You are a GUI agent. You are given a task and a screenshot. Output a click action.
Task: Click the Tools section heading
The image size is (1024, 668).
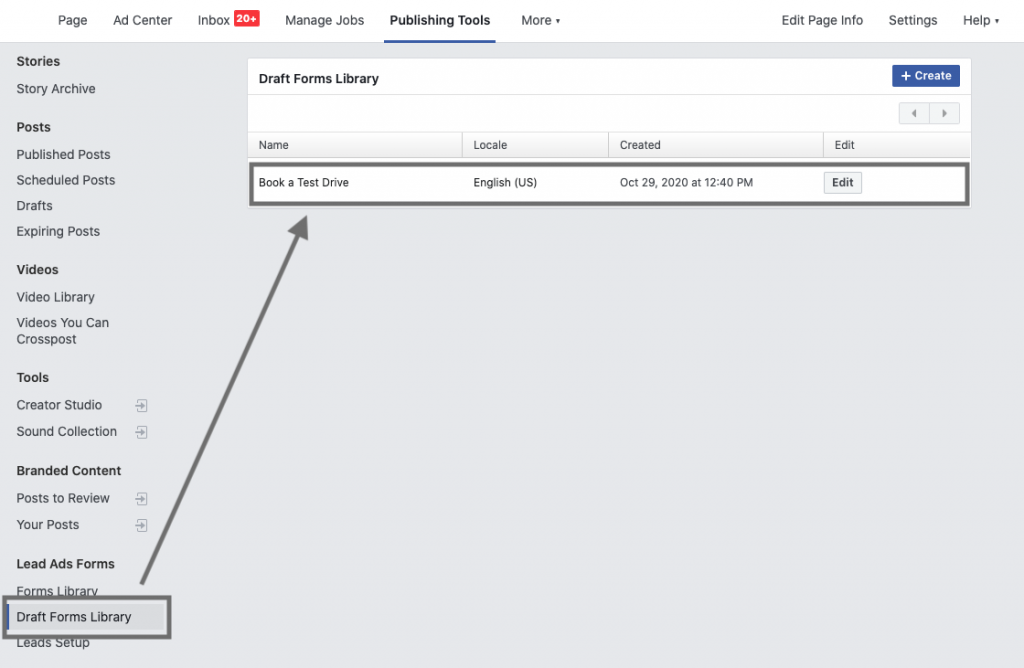point(33,377)
